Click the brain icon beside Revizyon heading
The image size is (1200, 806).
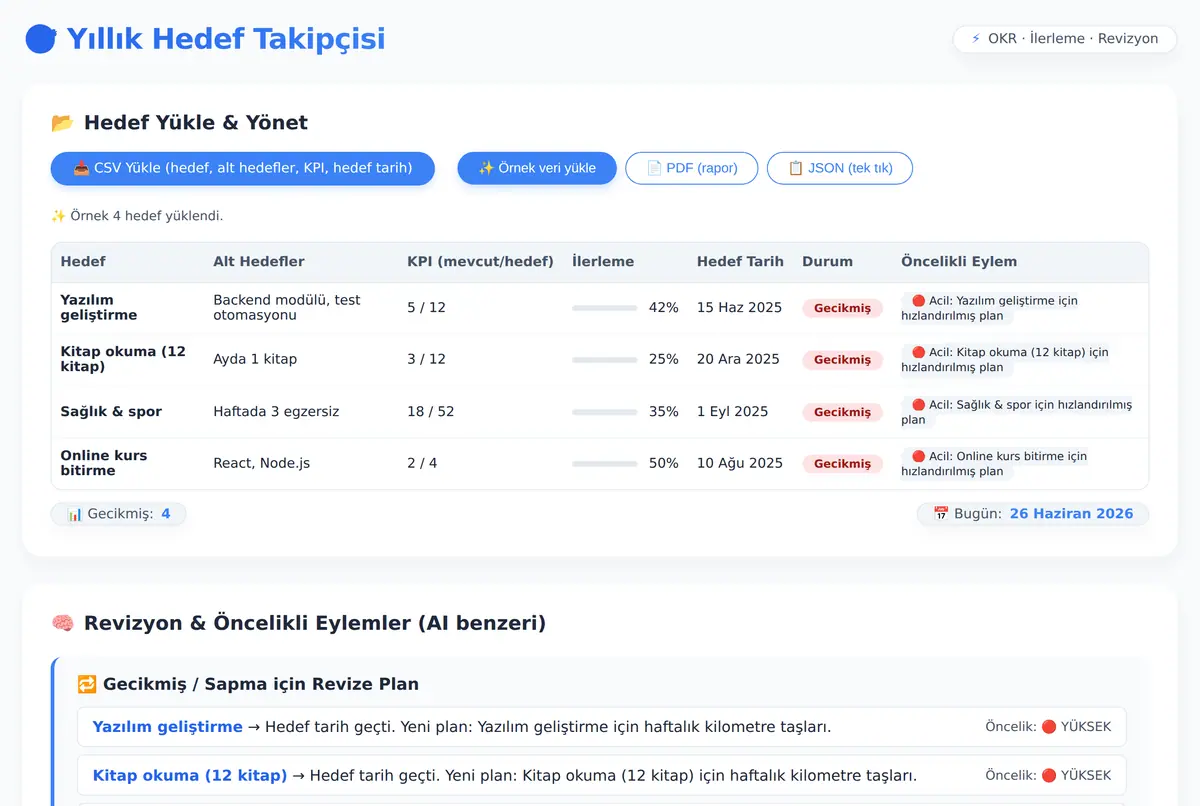[x=62, y=623]
